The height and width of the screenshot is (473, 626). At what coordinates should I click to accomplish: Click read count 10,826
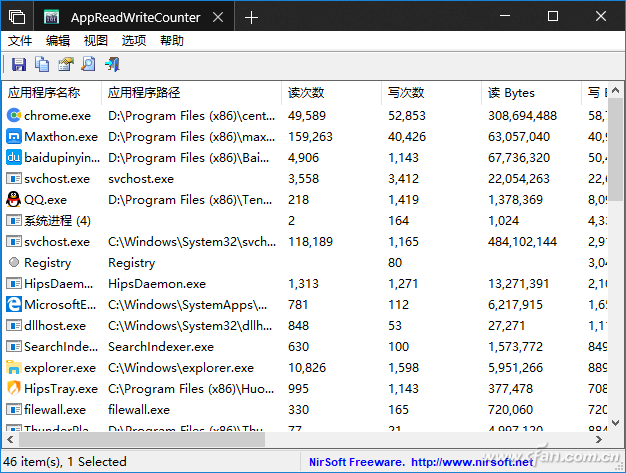[x=307, y=368]
